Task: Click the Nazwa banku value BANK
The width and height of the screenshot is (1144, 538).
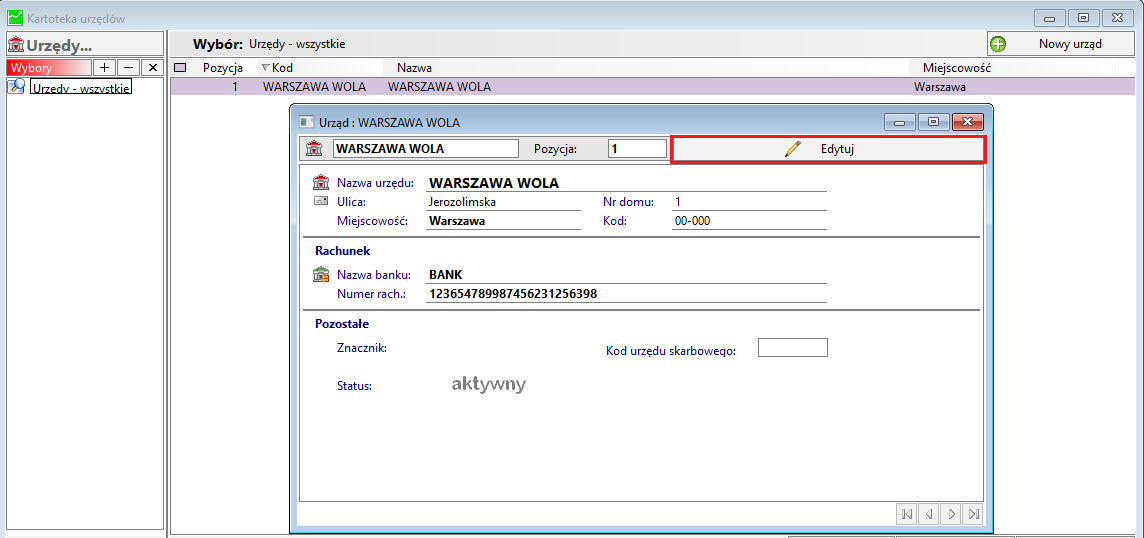Action: click(446, 275)
